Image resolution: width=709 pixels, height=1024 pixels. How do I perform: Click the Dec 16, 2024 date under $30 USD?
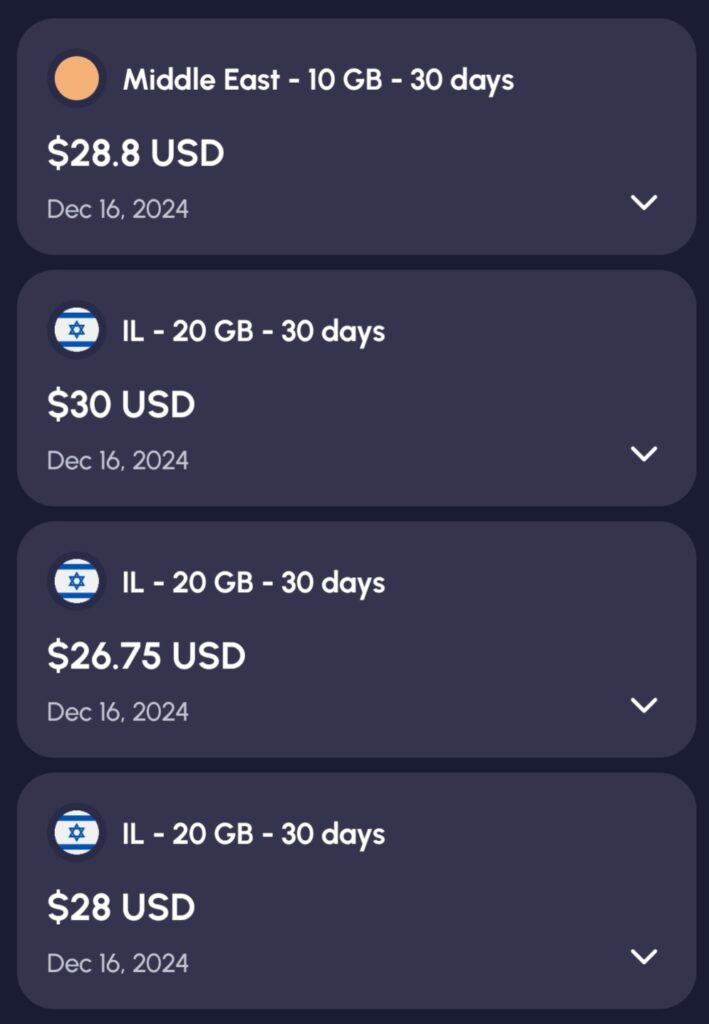pyautogui.click(x=117, y=461)
